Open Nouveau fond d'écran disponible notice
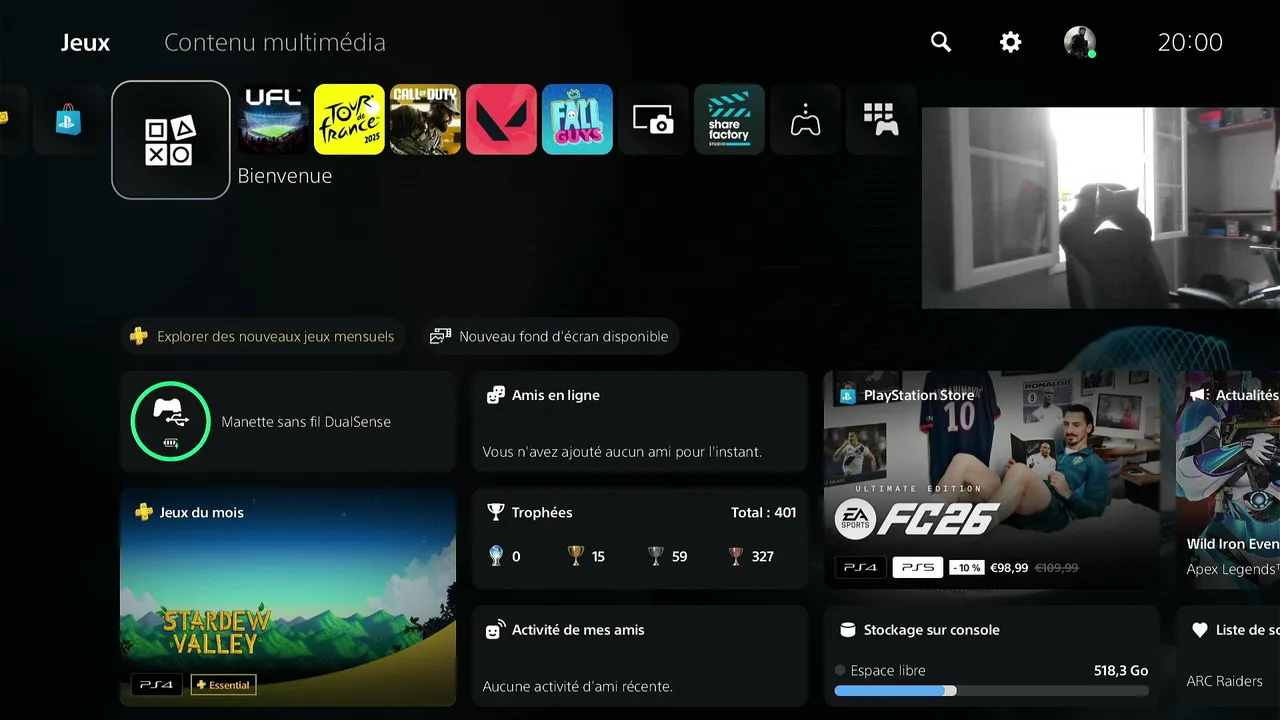1280x720 pixels. [x=549, y=336]
